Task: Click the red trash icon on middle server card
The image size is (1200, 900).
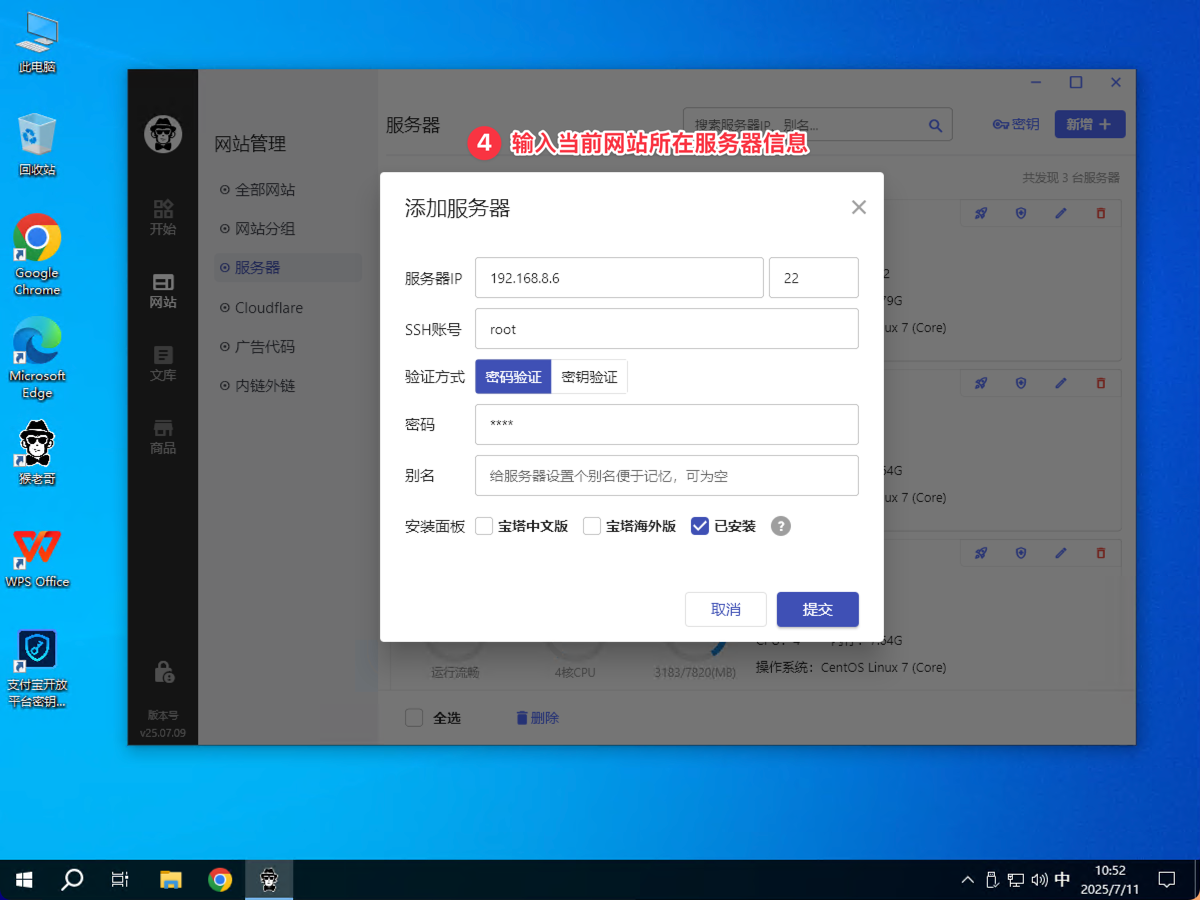Action: pos(1101,383)
